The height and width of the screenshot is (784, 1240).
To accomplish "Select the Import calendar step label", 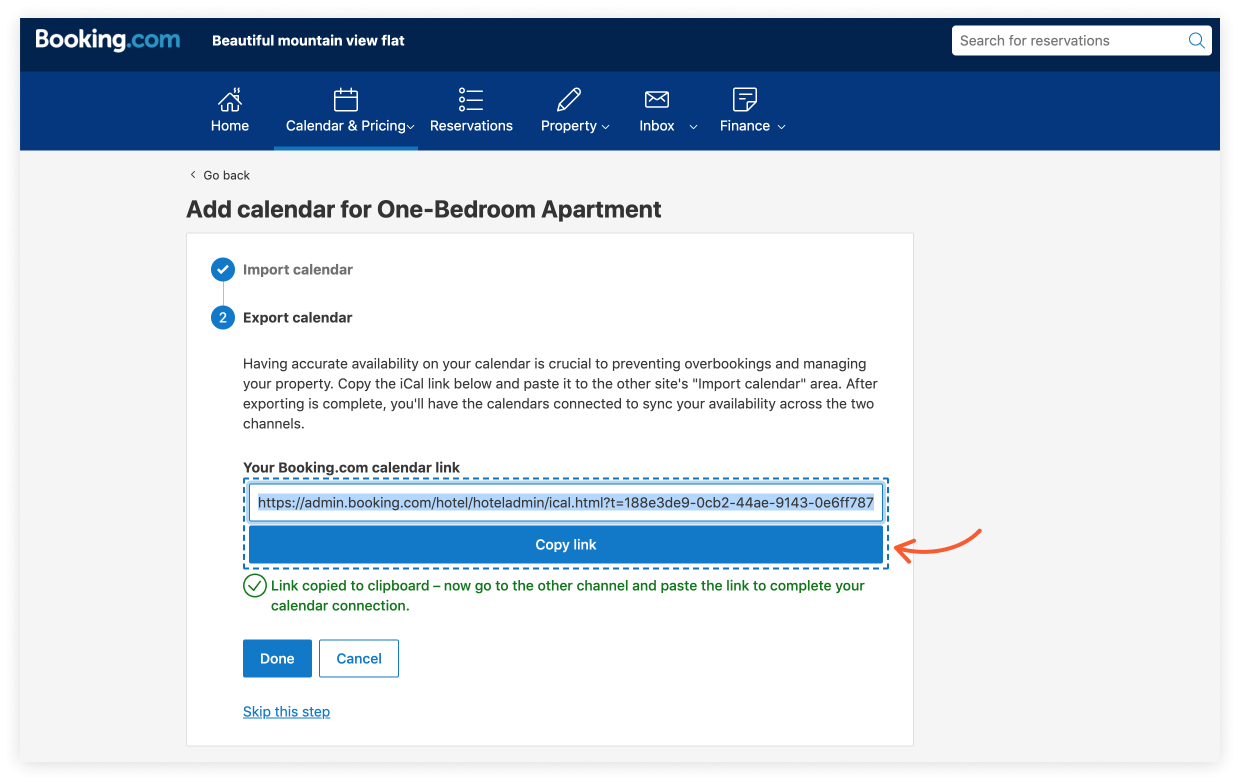I will click(298, 270).
